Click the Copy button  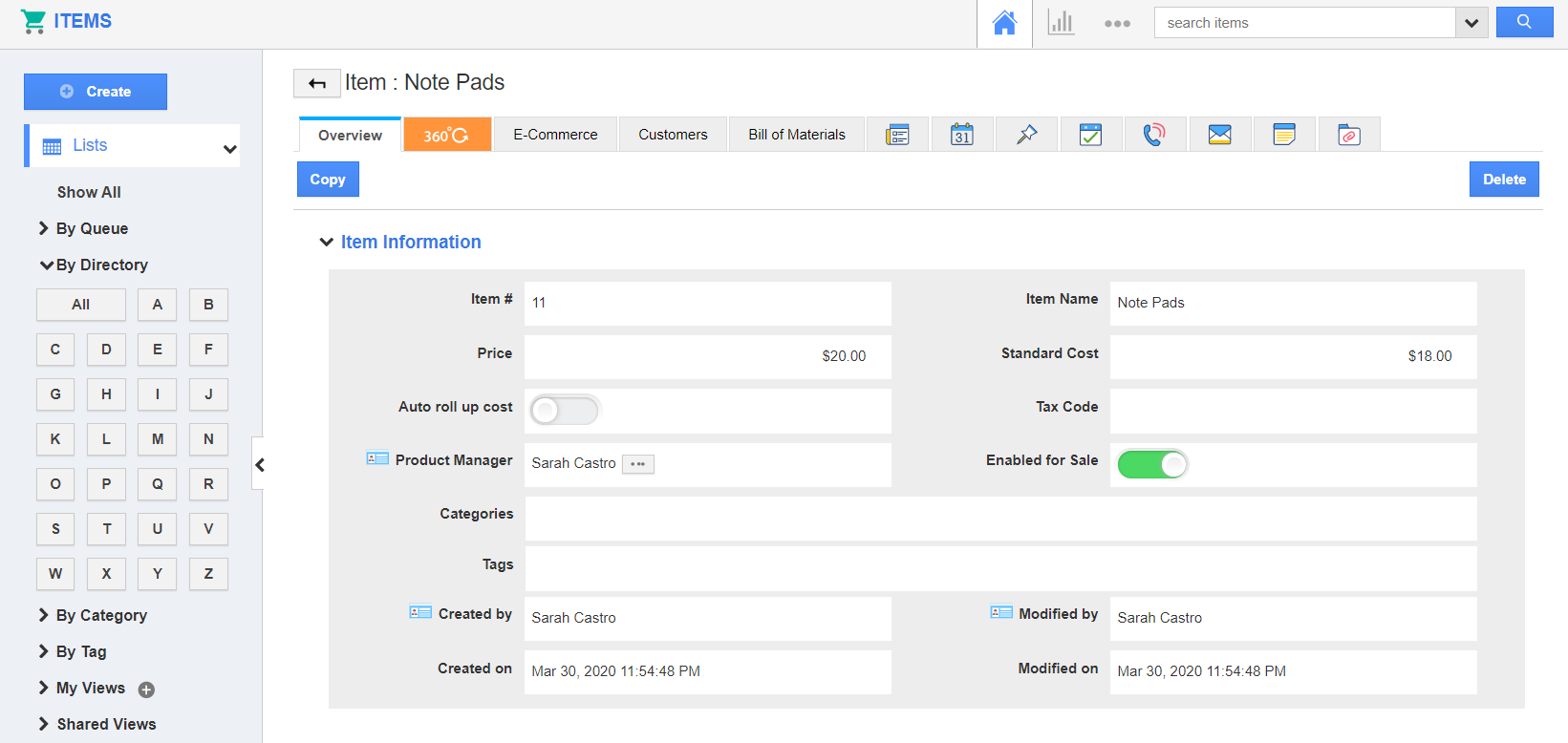tap(328, 180)
